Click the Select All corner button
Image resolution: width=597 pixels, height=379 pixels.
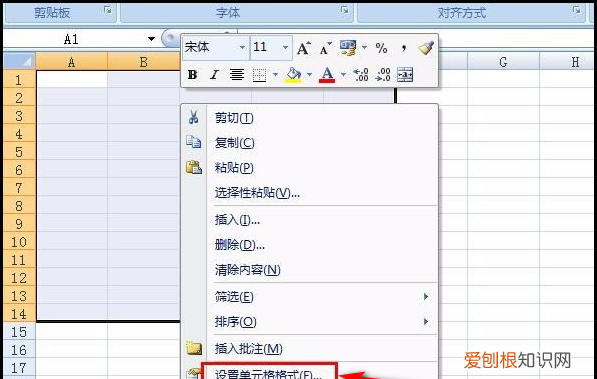[x=20, y=61]
